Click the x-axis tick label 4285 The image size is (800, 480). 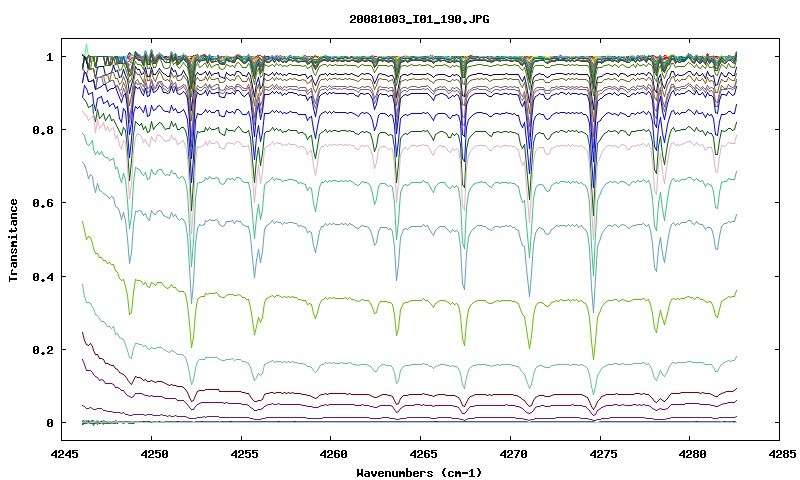[780, 454]
